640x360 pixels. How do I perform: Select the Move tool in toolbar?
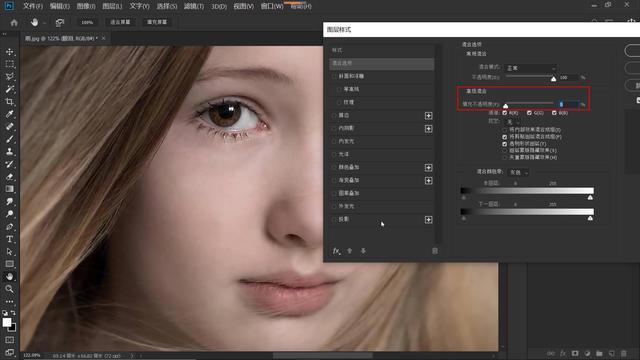coord(9,52)
